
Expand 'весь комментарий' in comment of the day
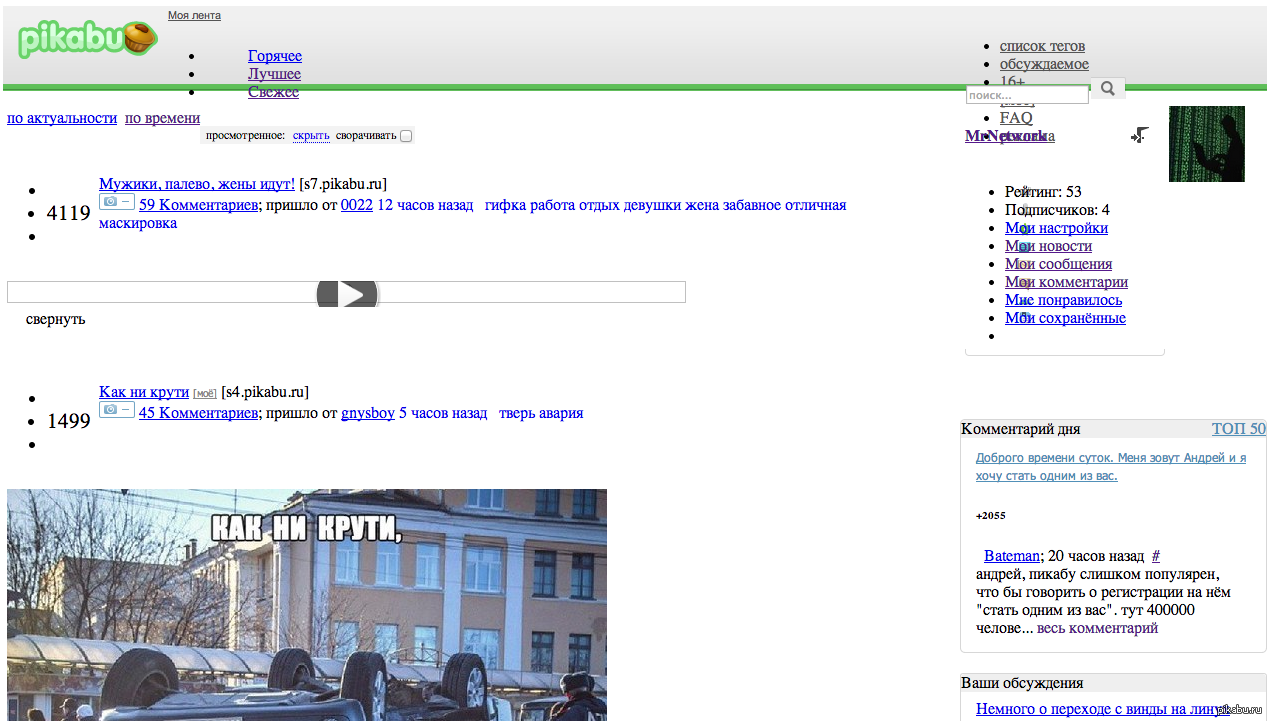pyautogui.click(x=1097, y=628)
